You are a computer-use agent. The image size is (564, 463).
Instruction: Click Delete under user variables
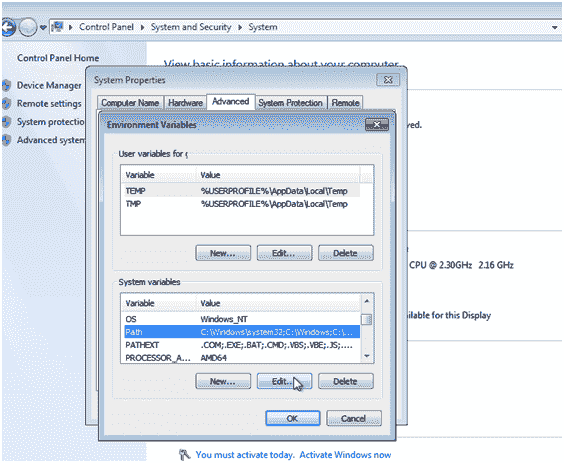click(346, 253)
